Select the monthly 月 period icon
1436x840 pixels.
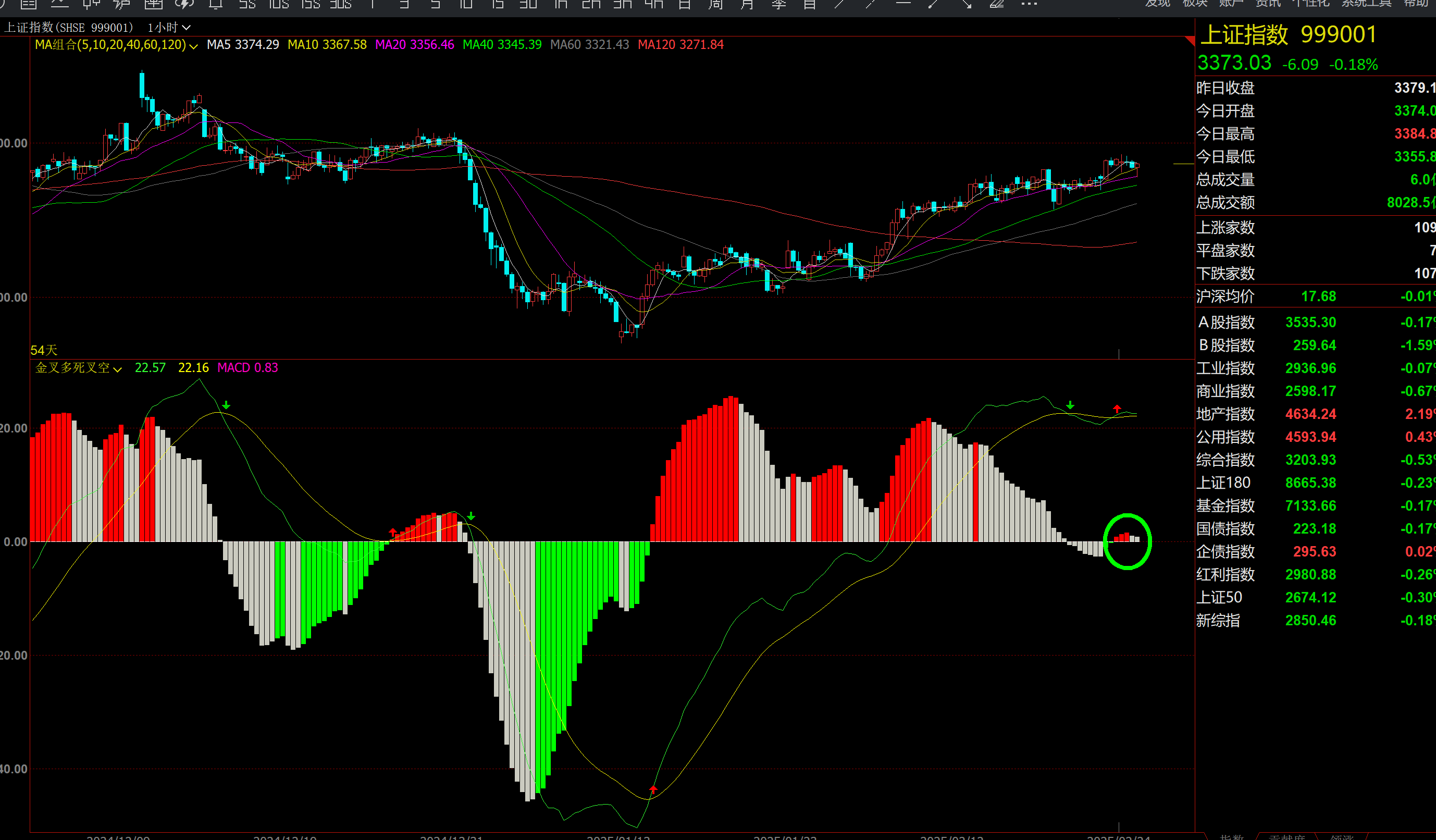point(747,4)
